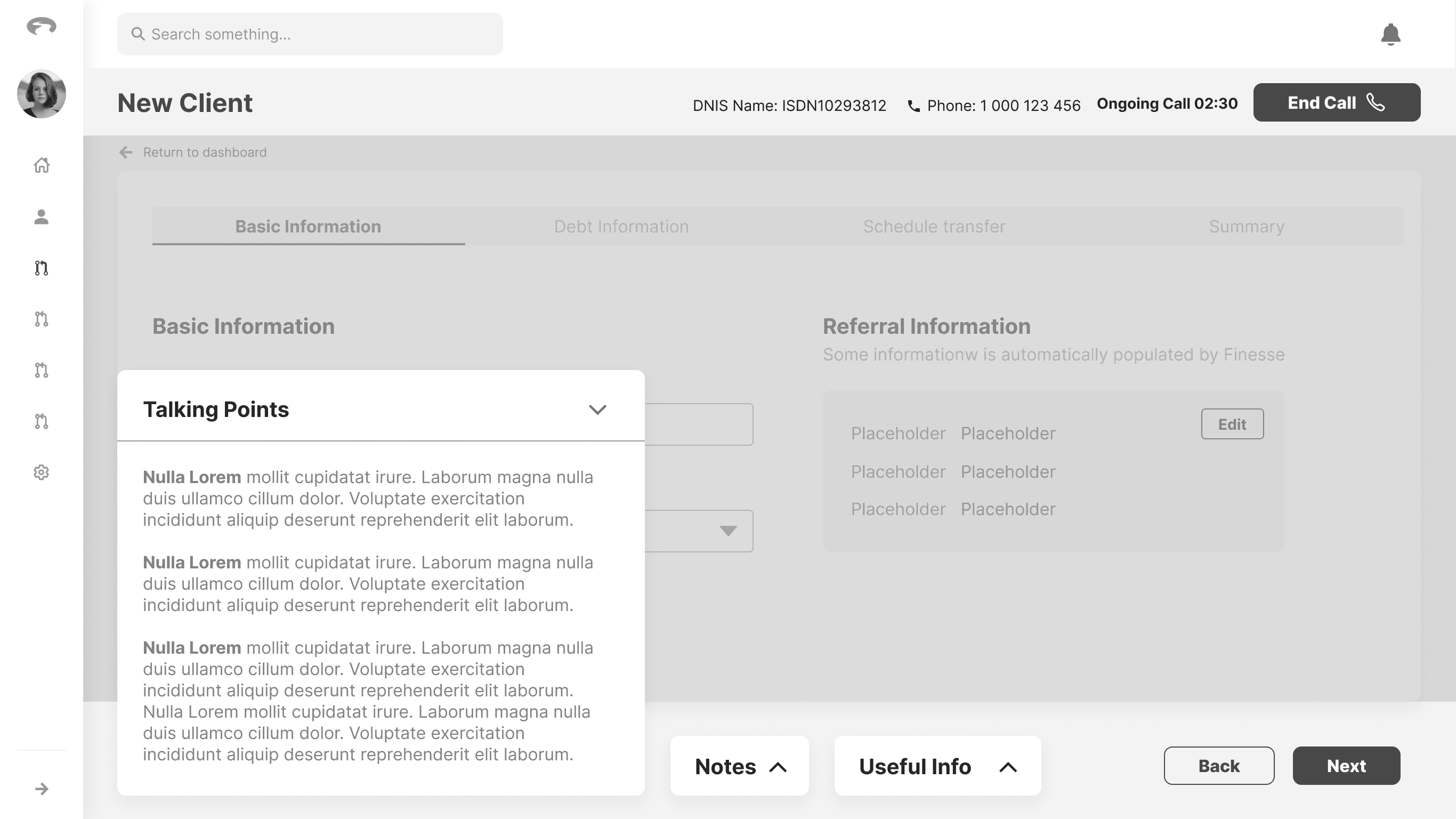Image resolution: width=1456 pixels, height=819 pixels.
Task: Collapse the Talking Points panel chevron
Action: pyautogui.click(x=597, y=409)
